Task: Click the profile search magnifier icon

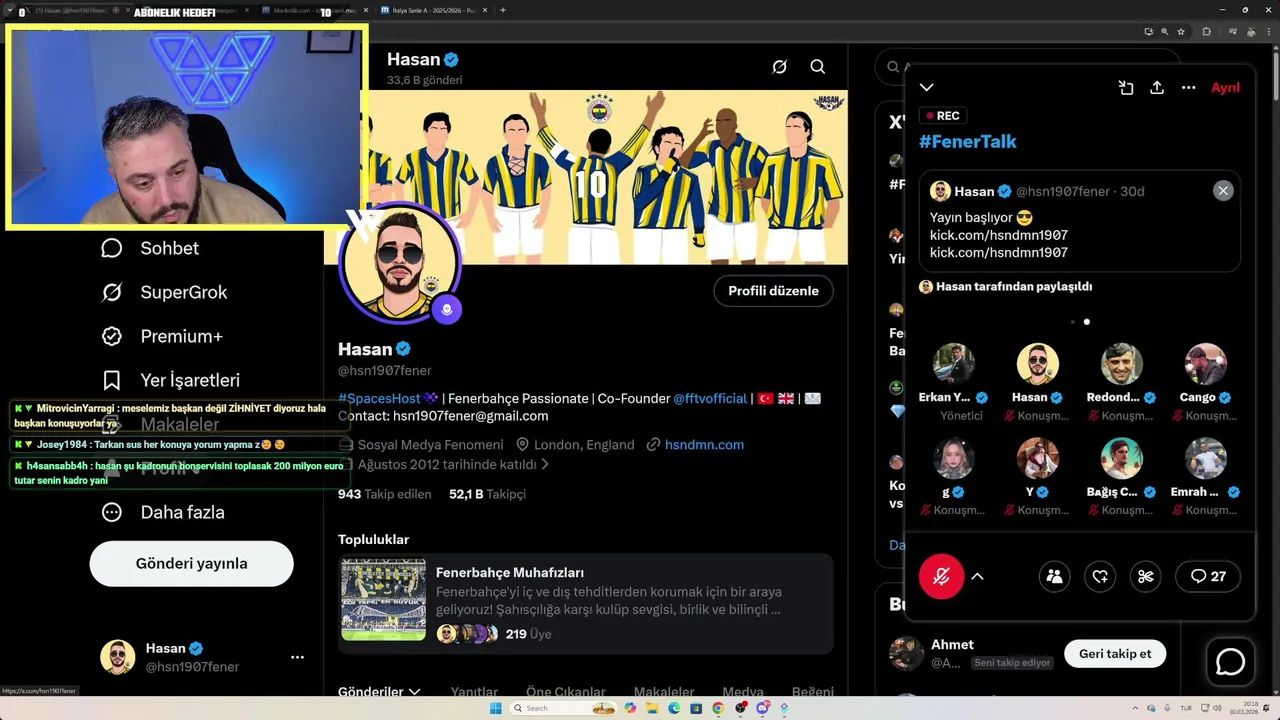Action: coord(818,67)
